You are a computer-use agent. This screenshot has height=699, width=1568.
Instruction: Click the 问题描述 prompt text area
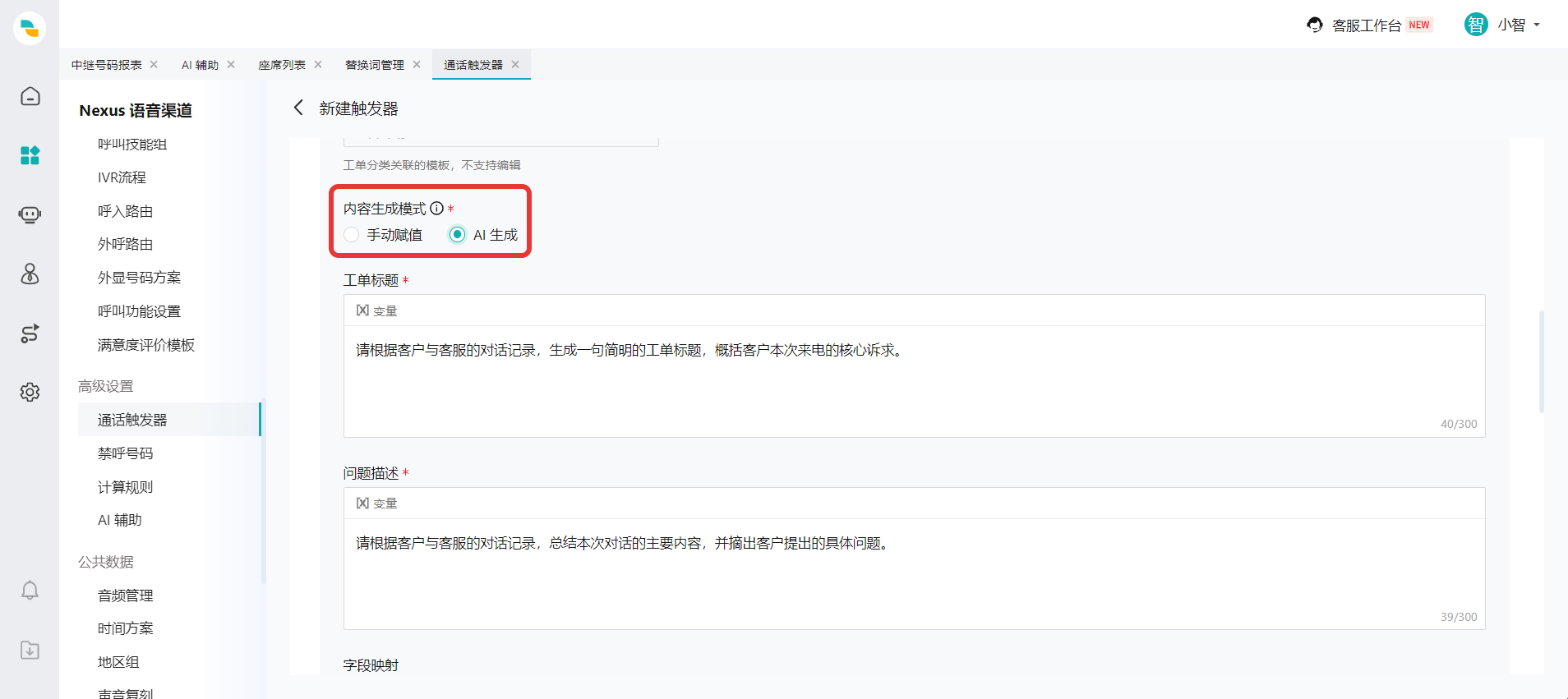(914, 574)
